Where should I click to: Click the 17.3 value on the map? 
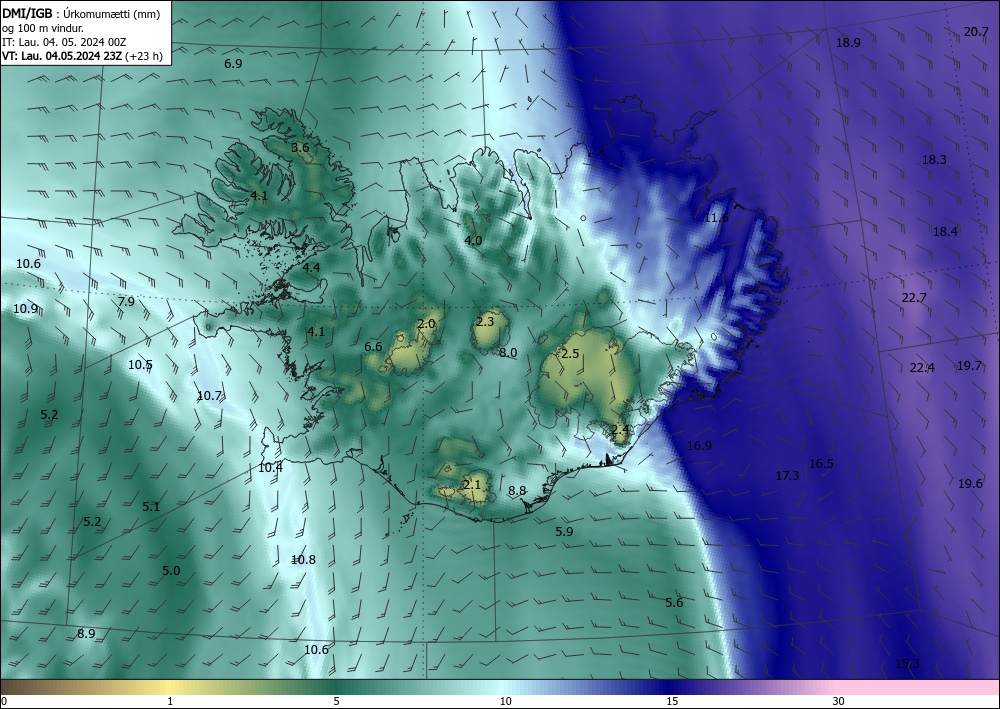pos(788,476)
